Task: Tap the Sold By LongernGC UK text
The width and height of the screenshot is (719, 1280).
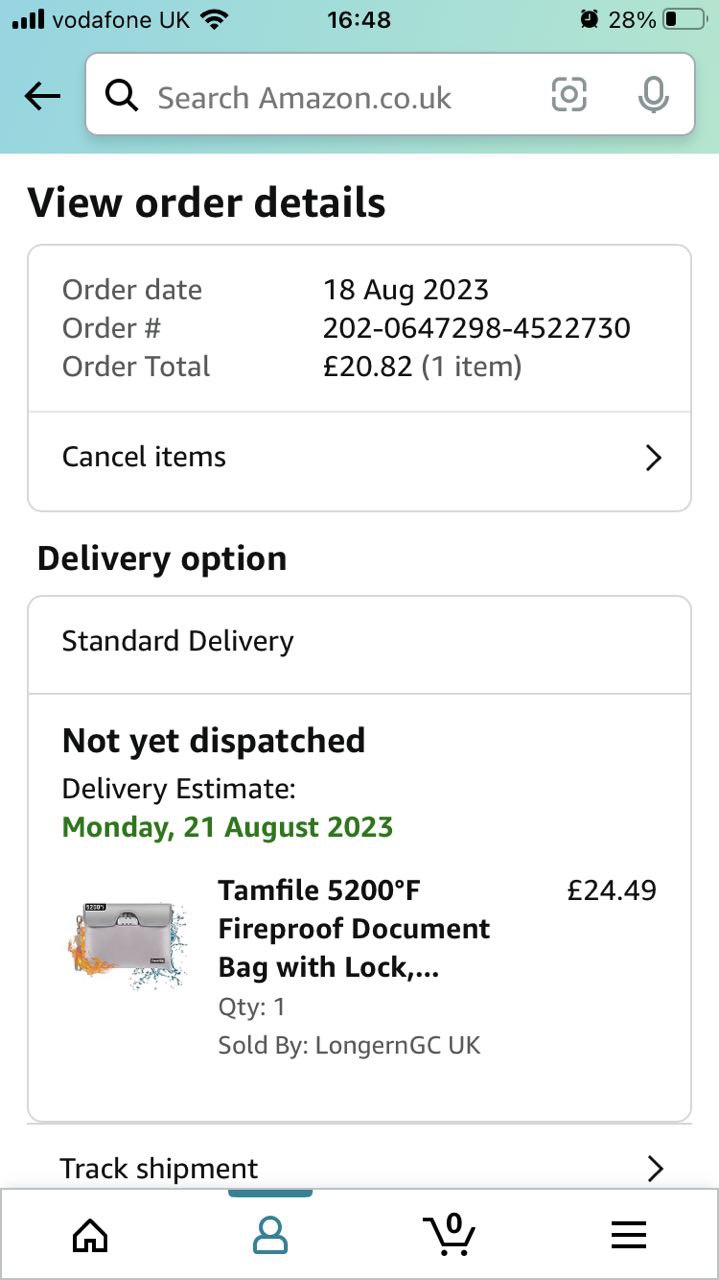Action: 349,1046
